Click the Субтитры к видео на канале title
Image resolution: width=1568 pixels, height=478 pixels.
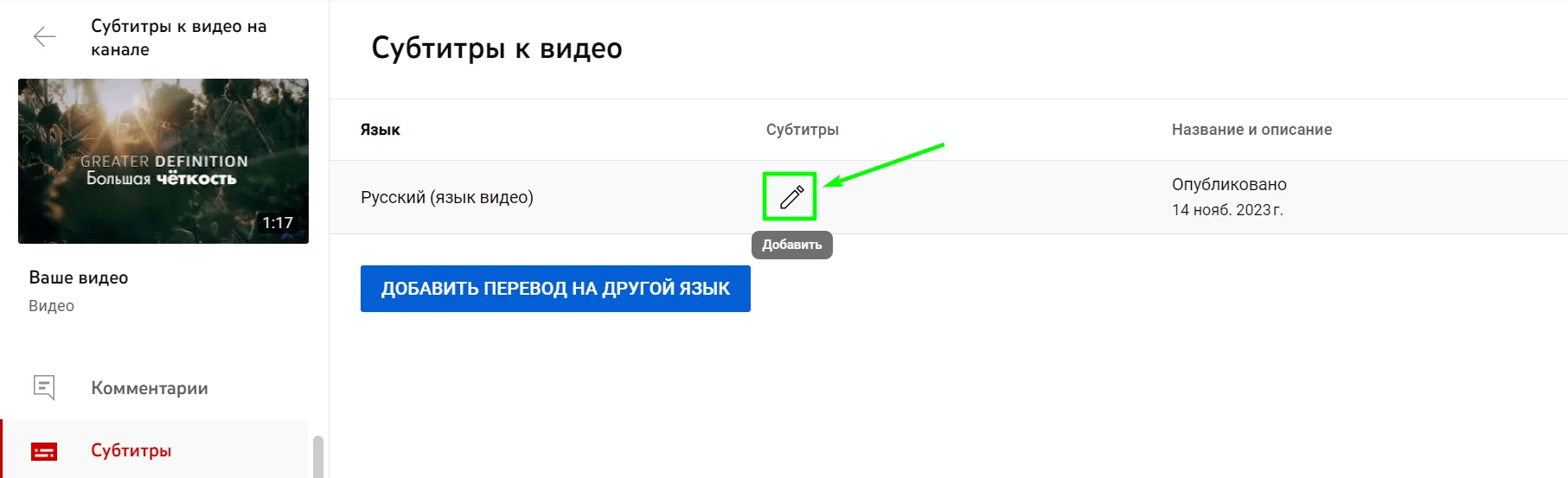pyautogui.click(x=178, y=38)
